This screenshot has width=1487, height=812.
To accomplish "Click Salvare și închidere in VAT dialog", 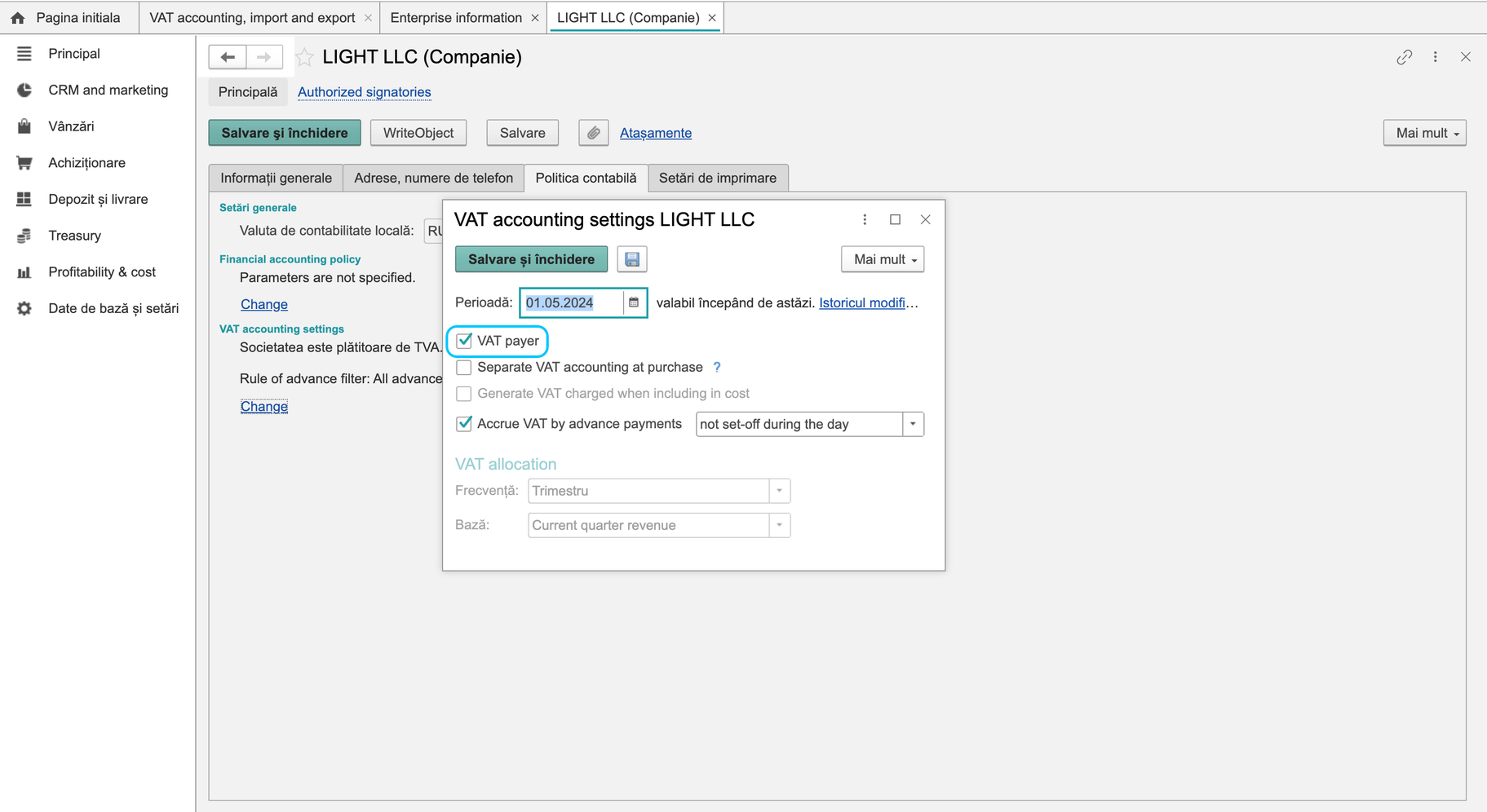I will [x=531, y=259].
